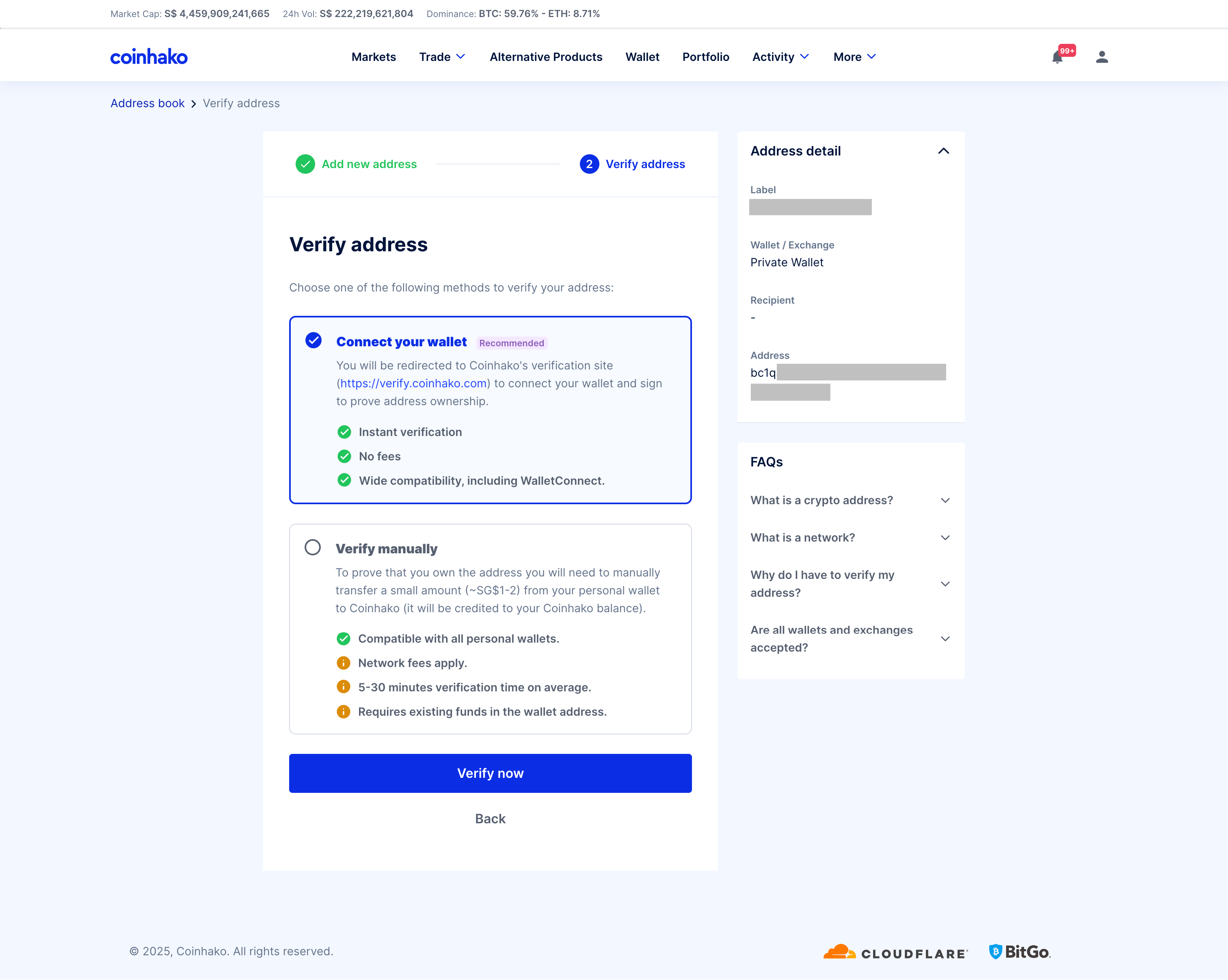1228x980 pixels.
Task: Click the Cloudflare logo in footer
Action: click(895, 952)
